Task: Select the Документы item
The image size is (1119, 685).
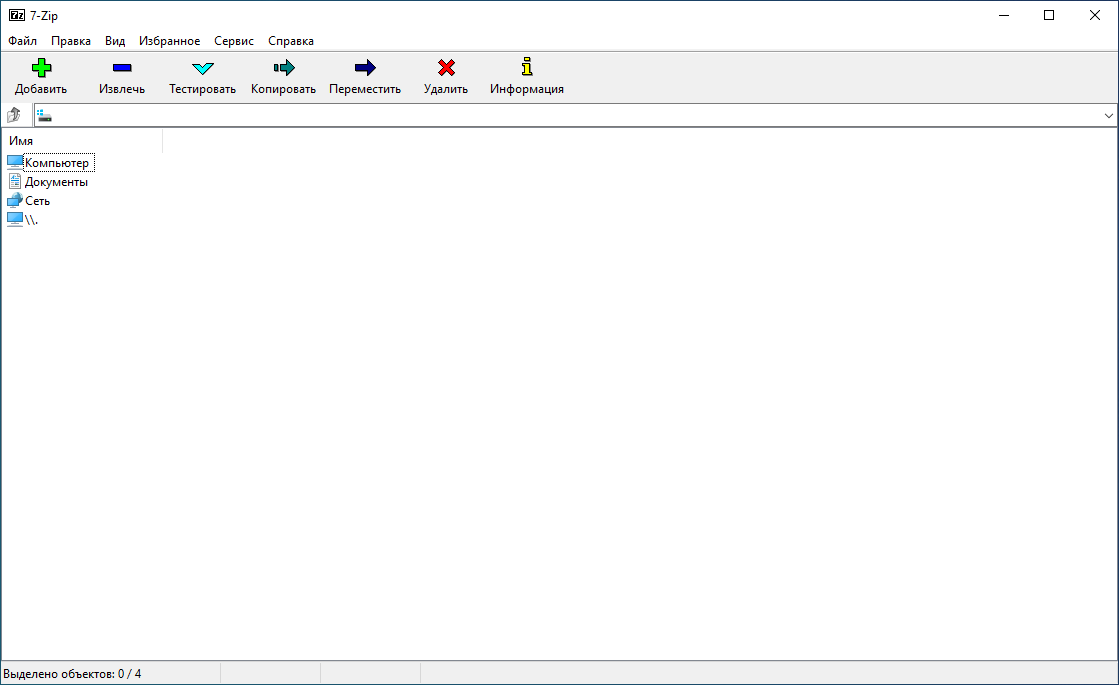Action: [55, 181]
